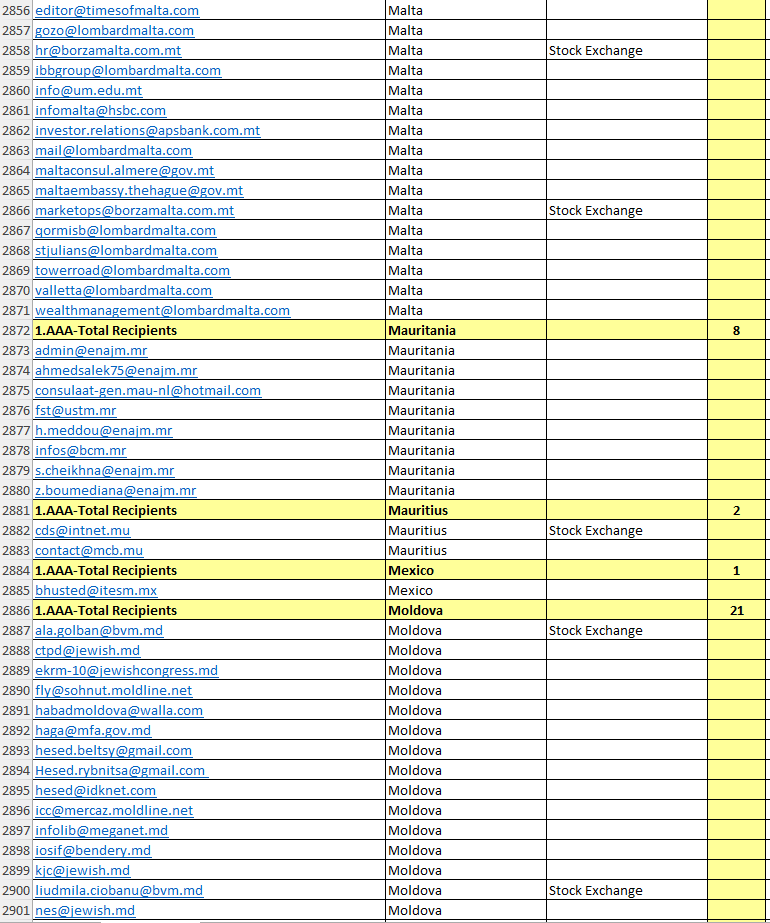Open ekrm-10@jewishcongress.md link

[x=127, y=671]
